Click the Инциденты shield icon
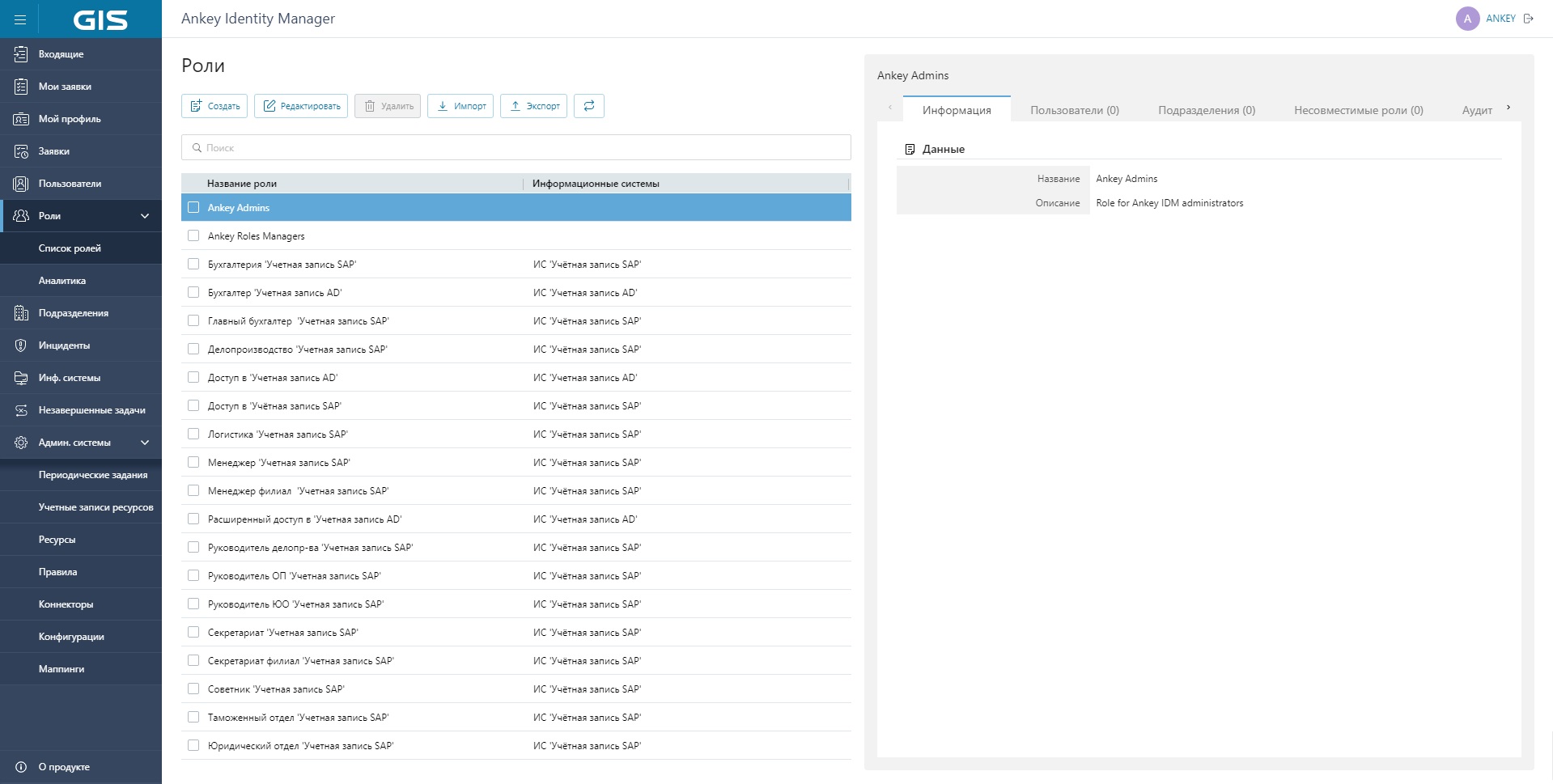Screen dimensions: 1553x784 21,345
